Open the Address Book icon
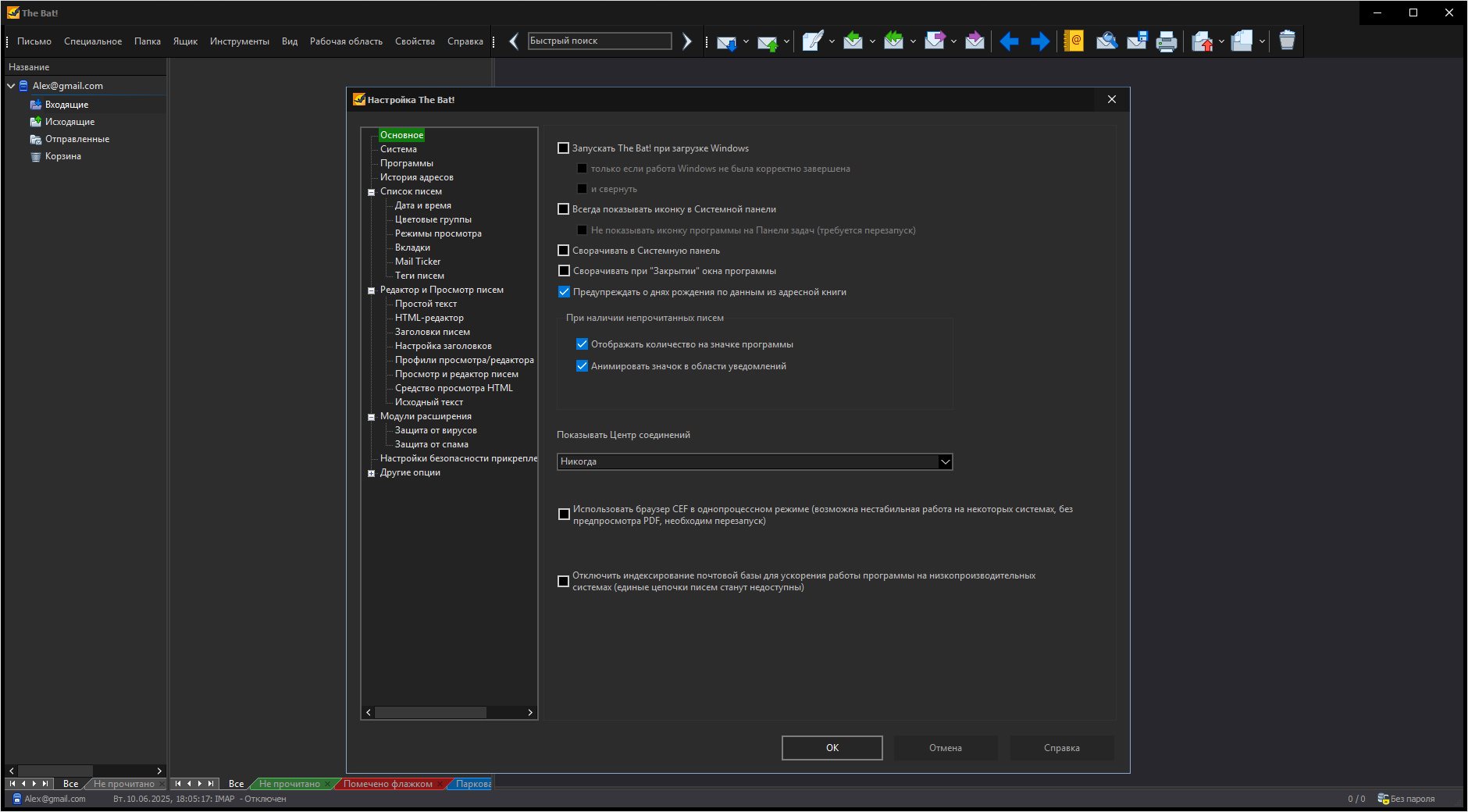Image resolution: width=1468 pixels, height=812 pixels. [x=1074, y=41]
